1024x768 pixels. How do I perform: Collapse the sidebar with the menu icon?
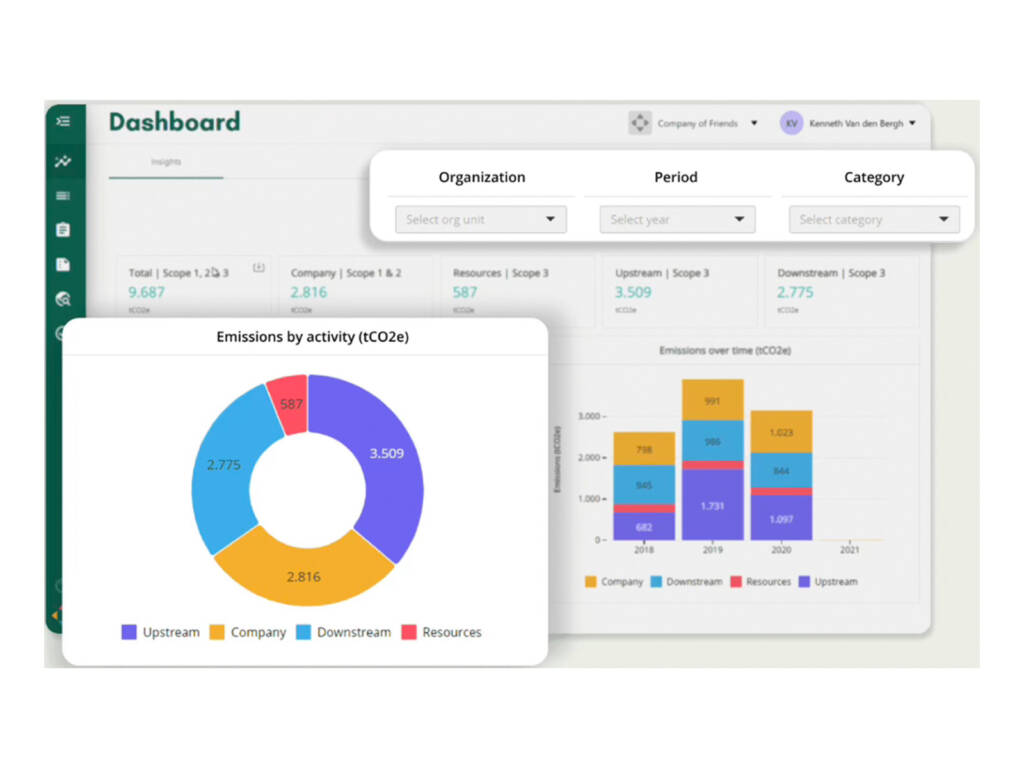pos(63,121)
